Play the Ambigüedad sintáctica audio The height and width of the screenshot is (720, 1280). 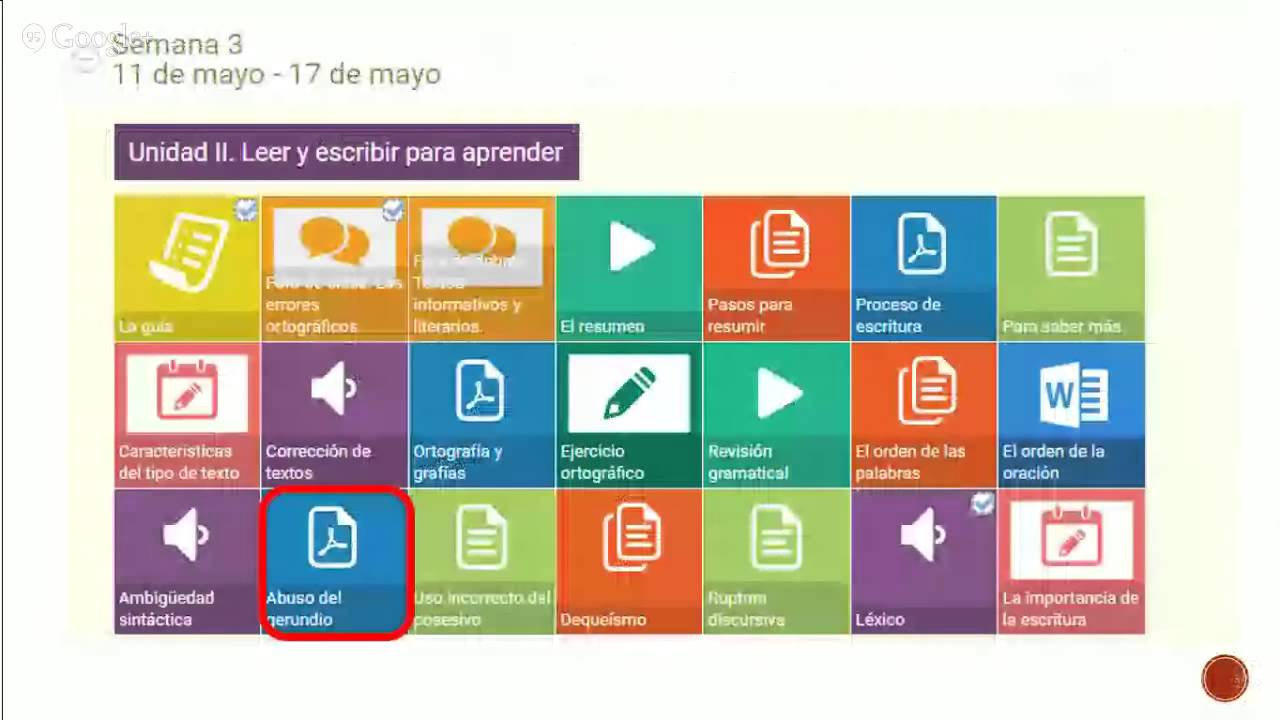point(187,562)
